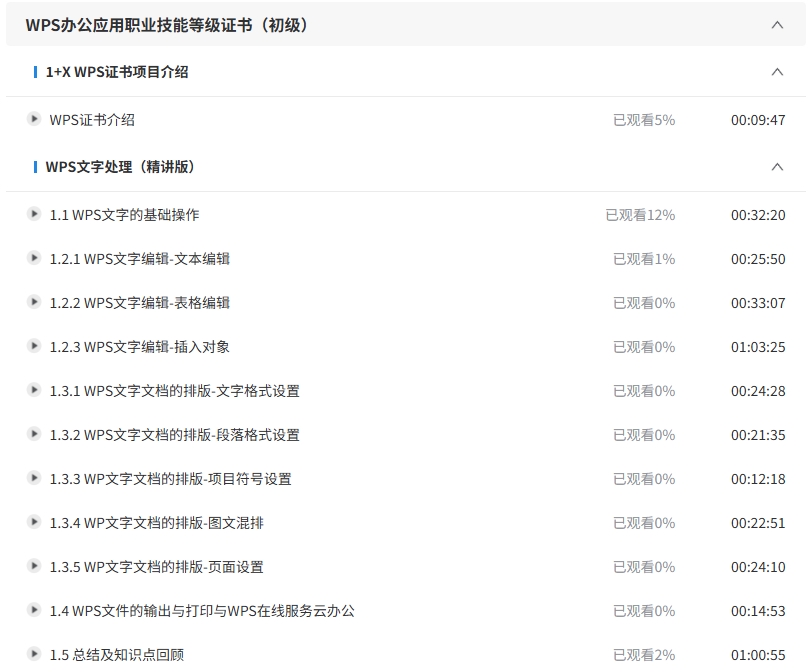The width and height of the screenshot is (810, 672).
Task: Open lesson 1.3.1 文字格式设置
Action: (175, 391)
